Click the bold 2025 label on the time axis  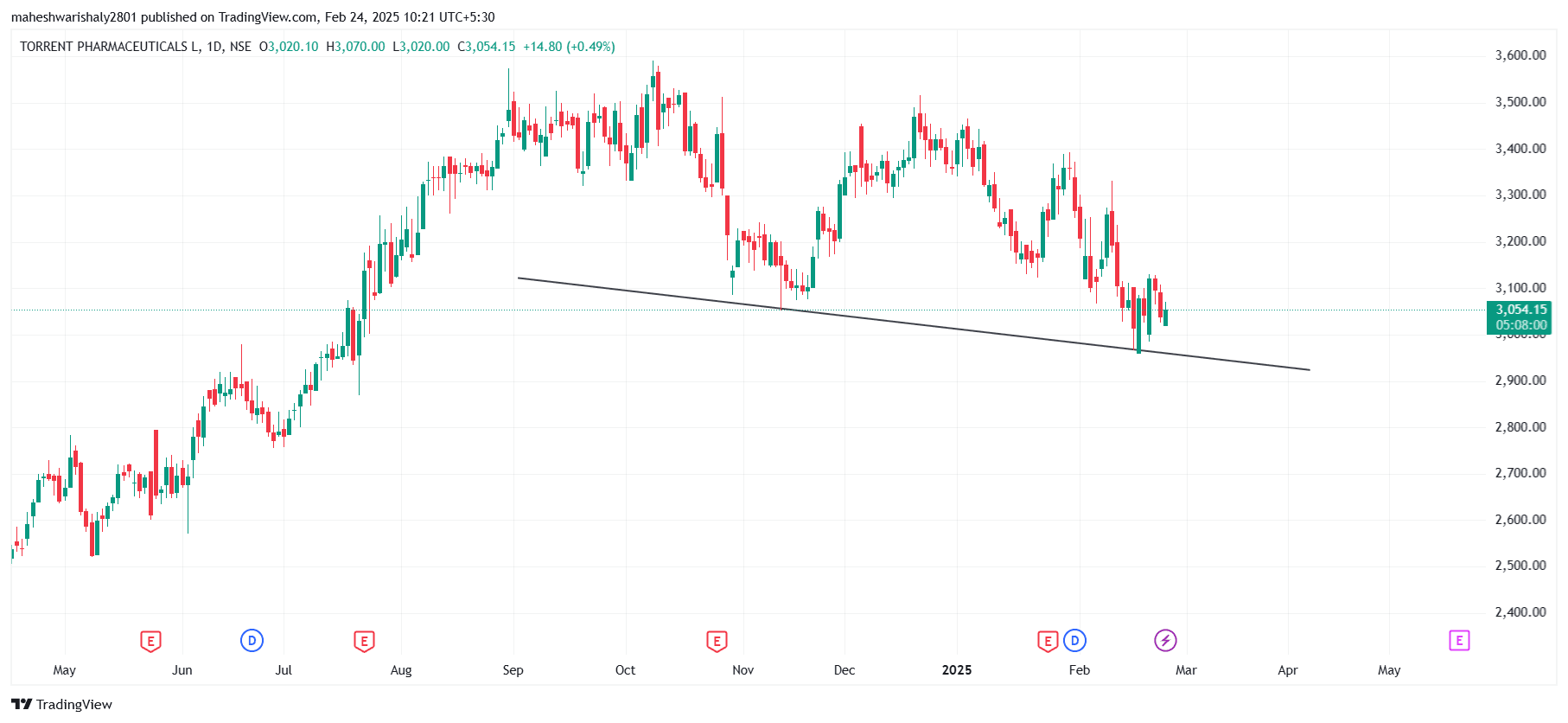957,670
